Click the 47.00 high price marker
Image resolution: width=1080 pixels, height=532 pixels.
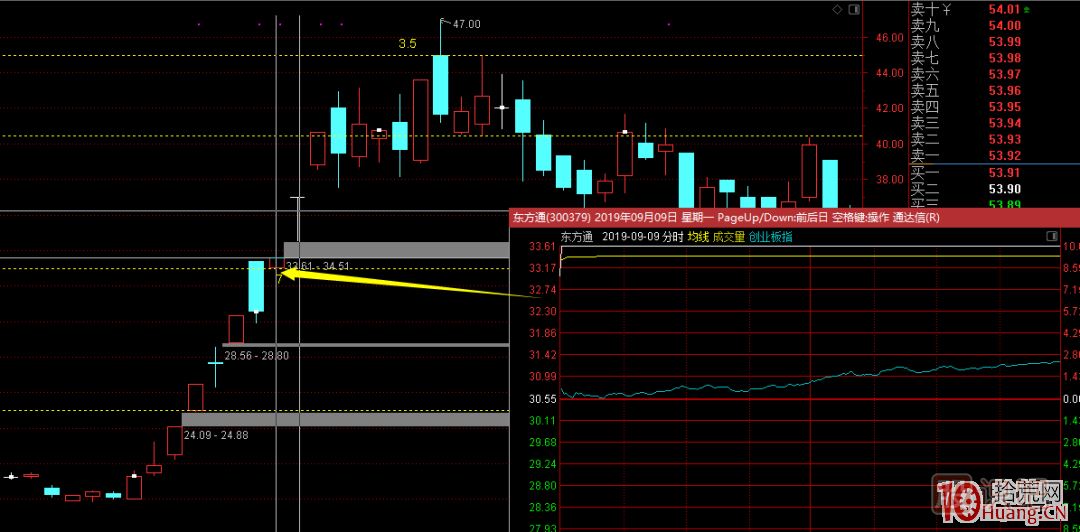click(x=466, y=24)
